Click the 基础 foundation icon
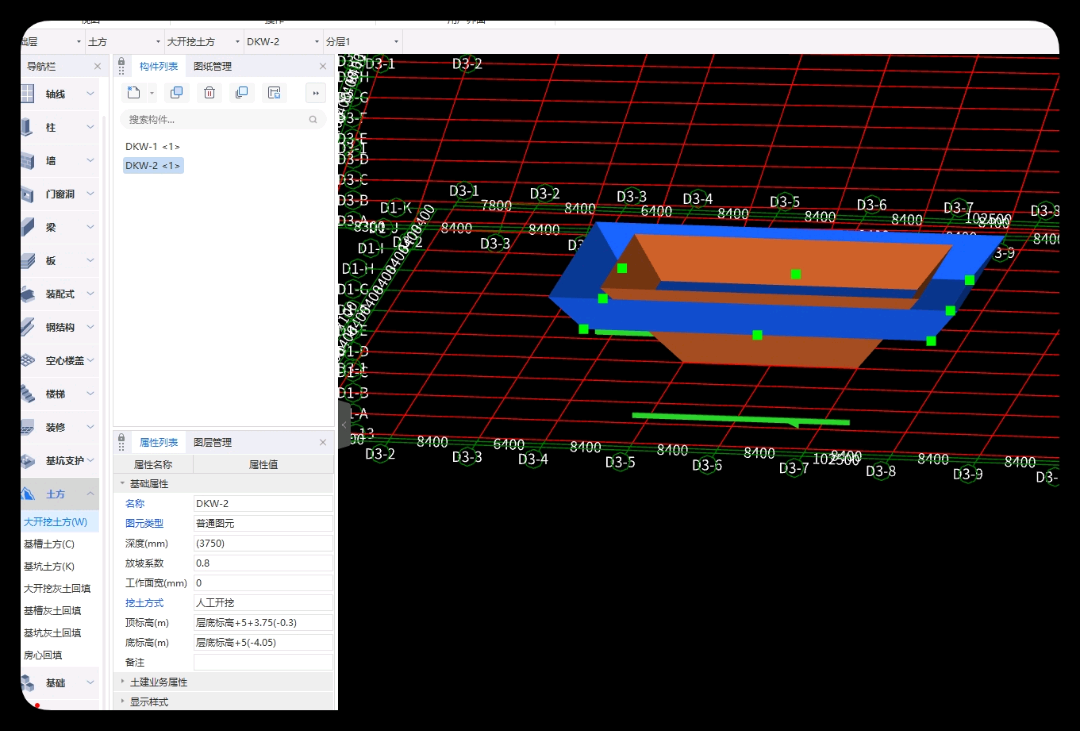 point(28,682)
